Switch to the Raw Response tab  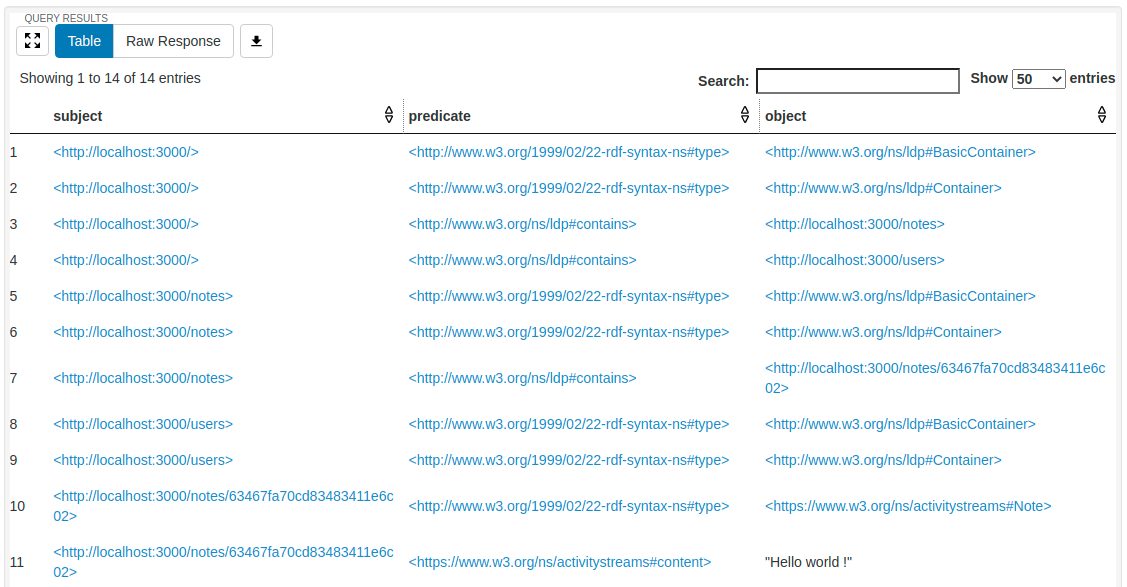pos(173,41)
